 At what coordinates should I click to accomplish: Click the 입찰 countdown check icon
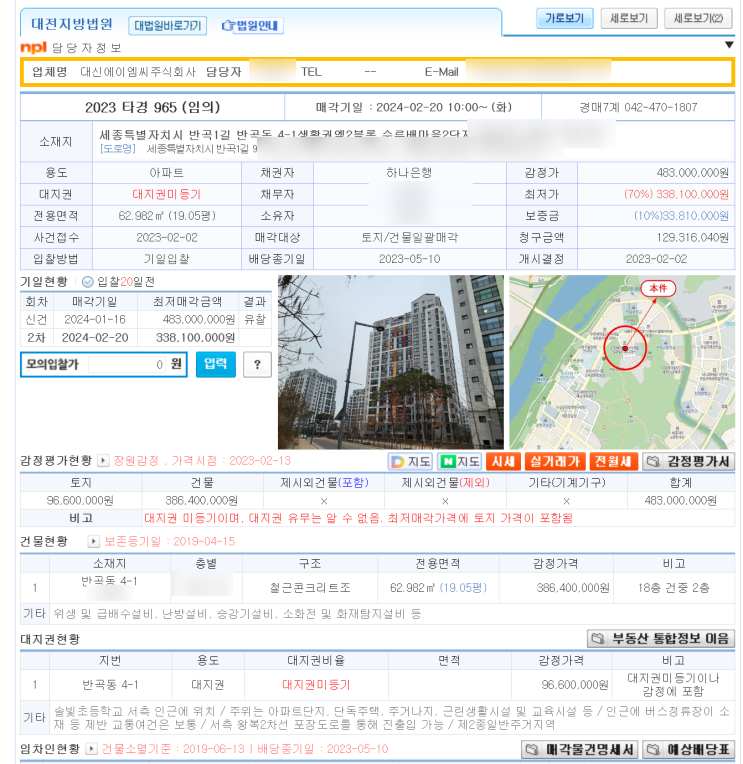pos(88,282)
